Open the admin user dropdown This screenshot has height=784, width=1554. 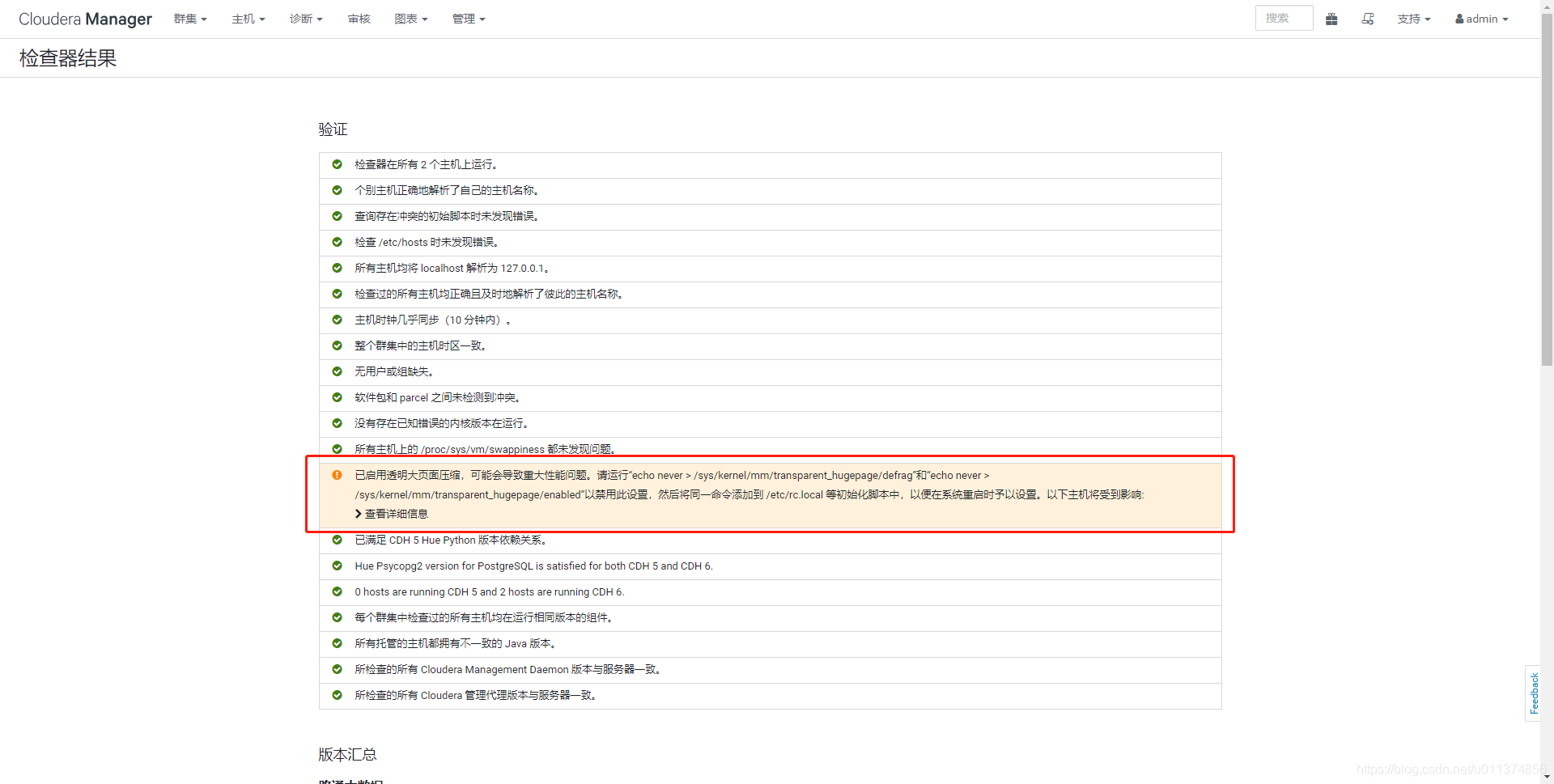(x=1482, y=19)
